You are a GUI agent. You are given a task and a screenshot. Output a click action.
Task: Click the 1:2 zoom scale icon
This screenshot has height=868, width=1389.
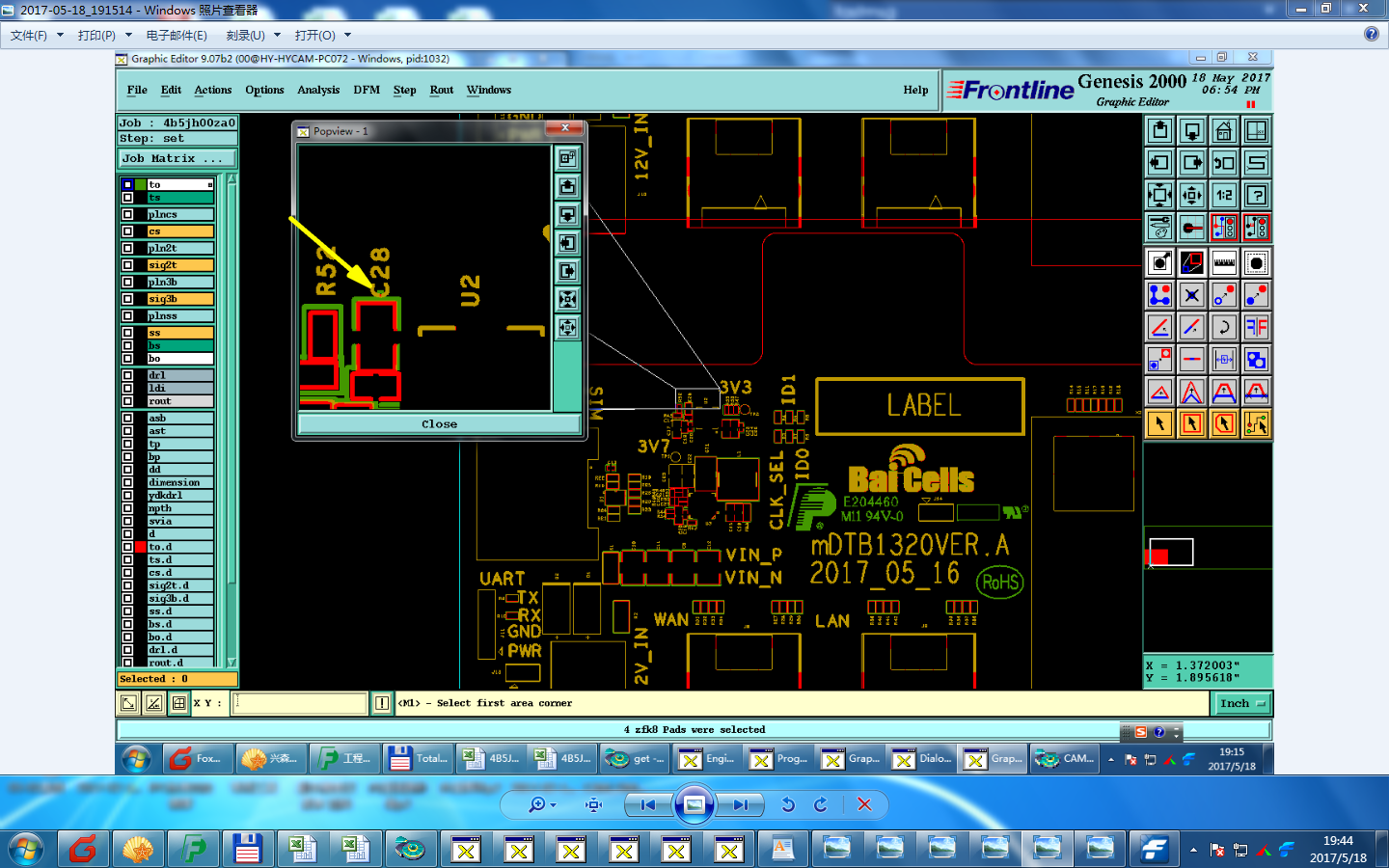point(1224,195)
